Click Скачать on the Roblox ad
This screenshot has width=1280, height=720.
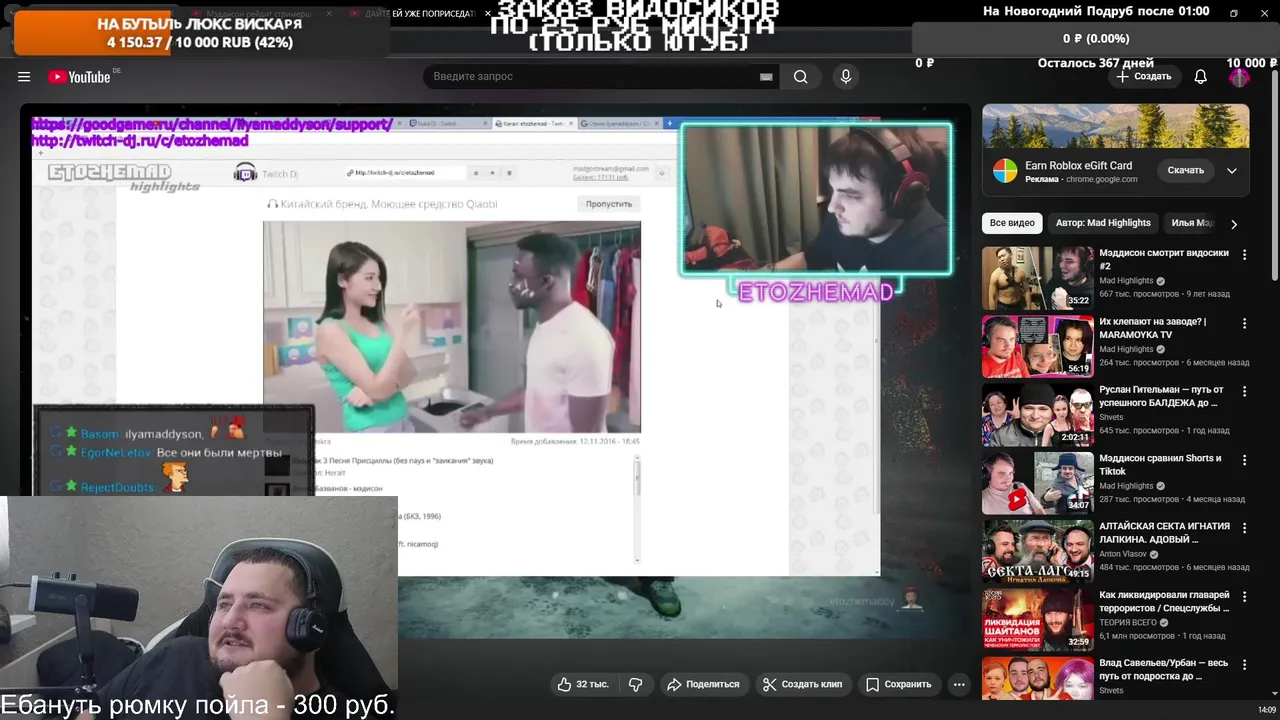point(1185,170)
